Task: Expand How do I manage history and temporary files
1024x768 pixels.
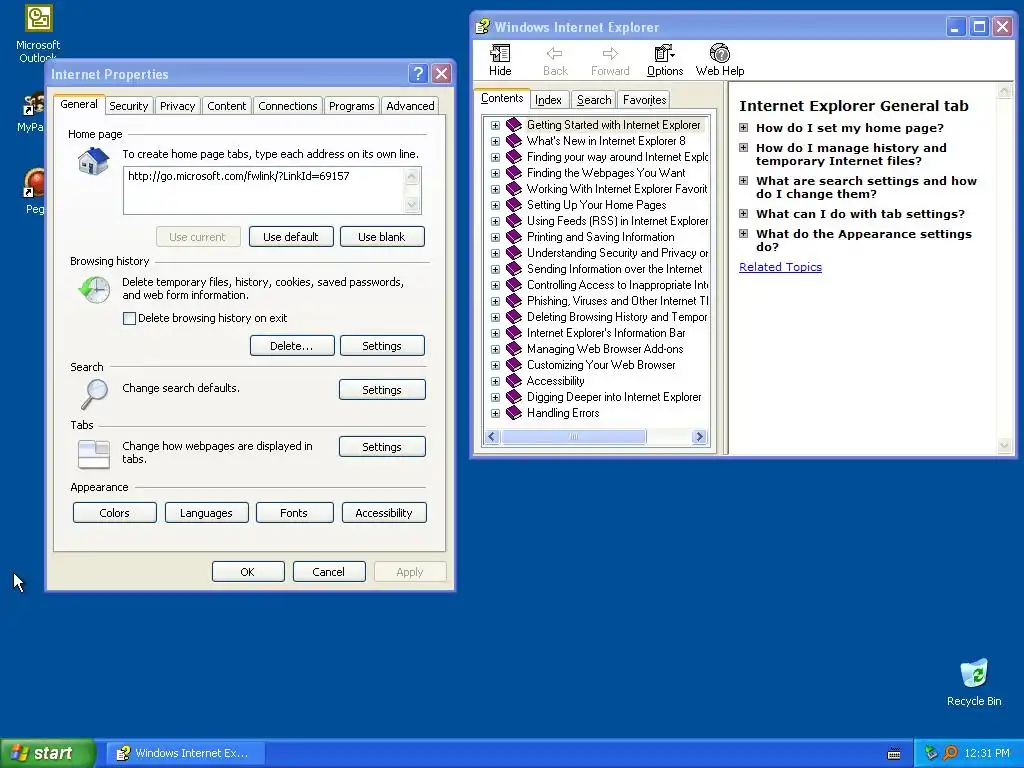Action: click(x=743, y=148)
